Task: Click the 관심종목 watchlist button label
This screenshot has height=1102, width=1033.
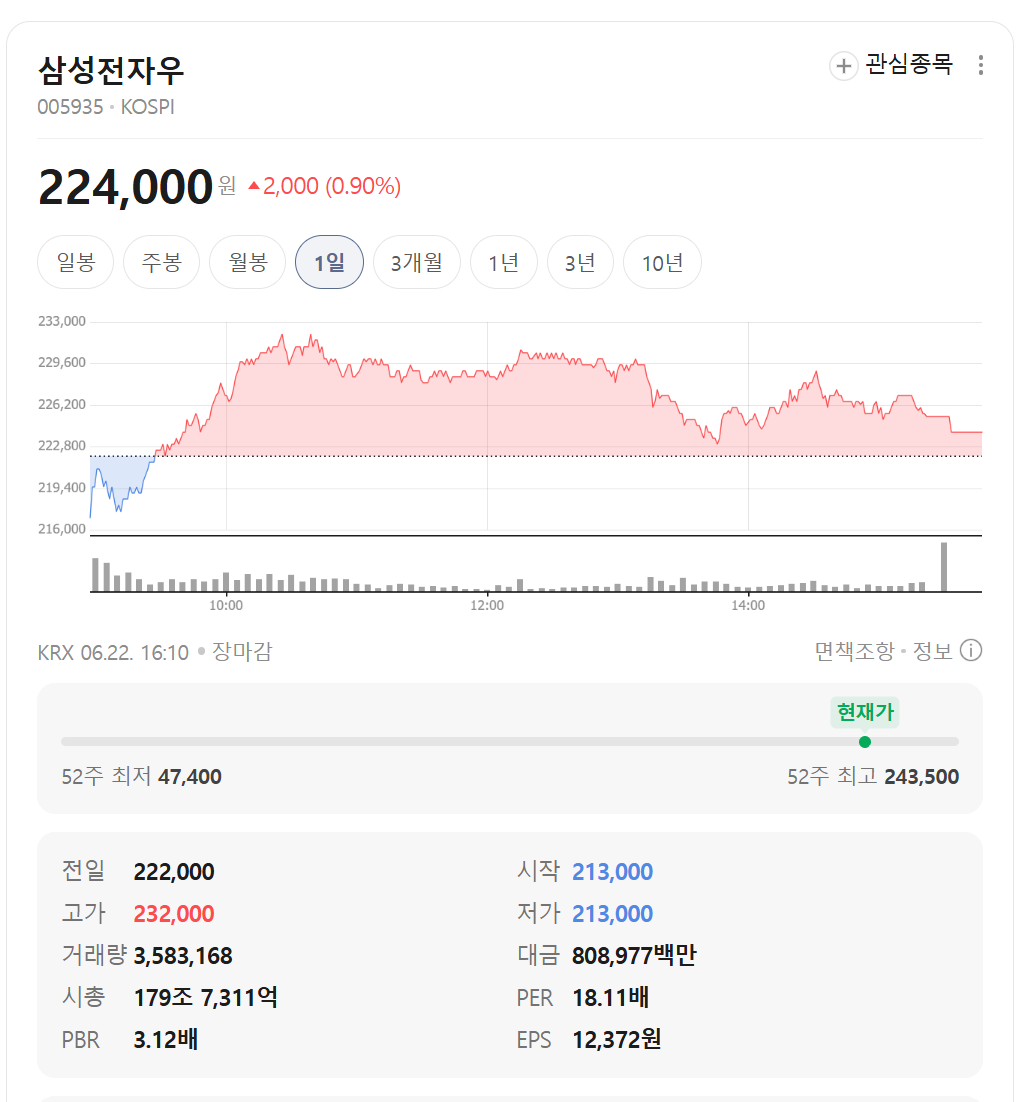Action: click(x=909, y=65)
